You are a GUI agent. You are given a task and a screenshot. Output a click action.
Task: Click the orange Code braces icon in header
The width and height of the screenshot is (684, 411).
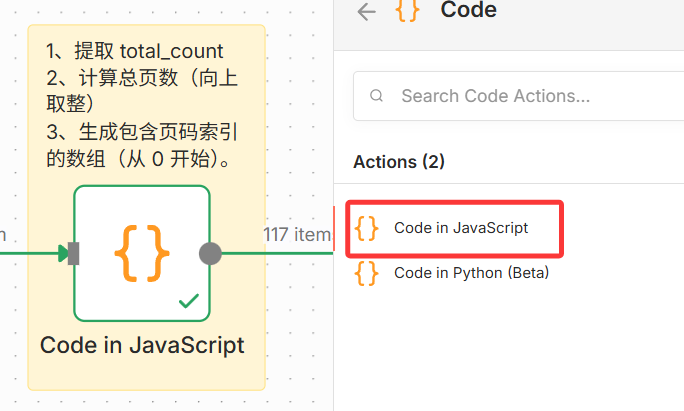pyautogui.click(x=406, y=10)
